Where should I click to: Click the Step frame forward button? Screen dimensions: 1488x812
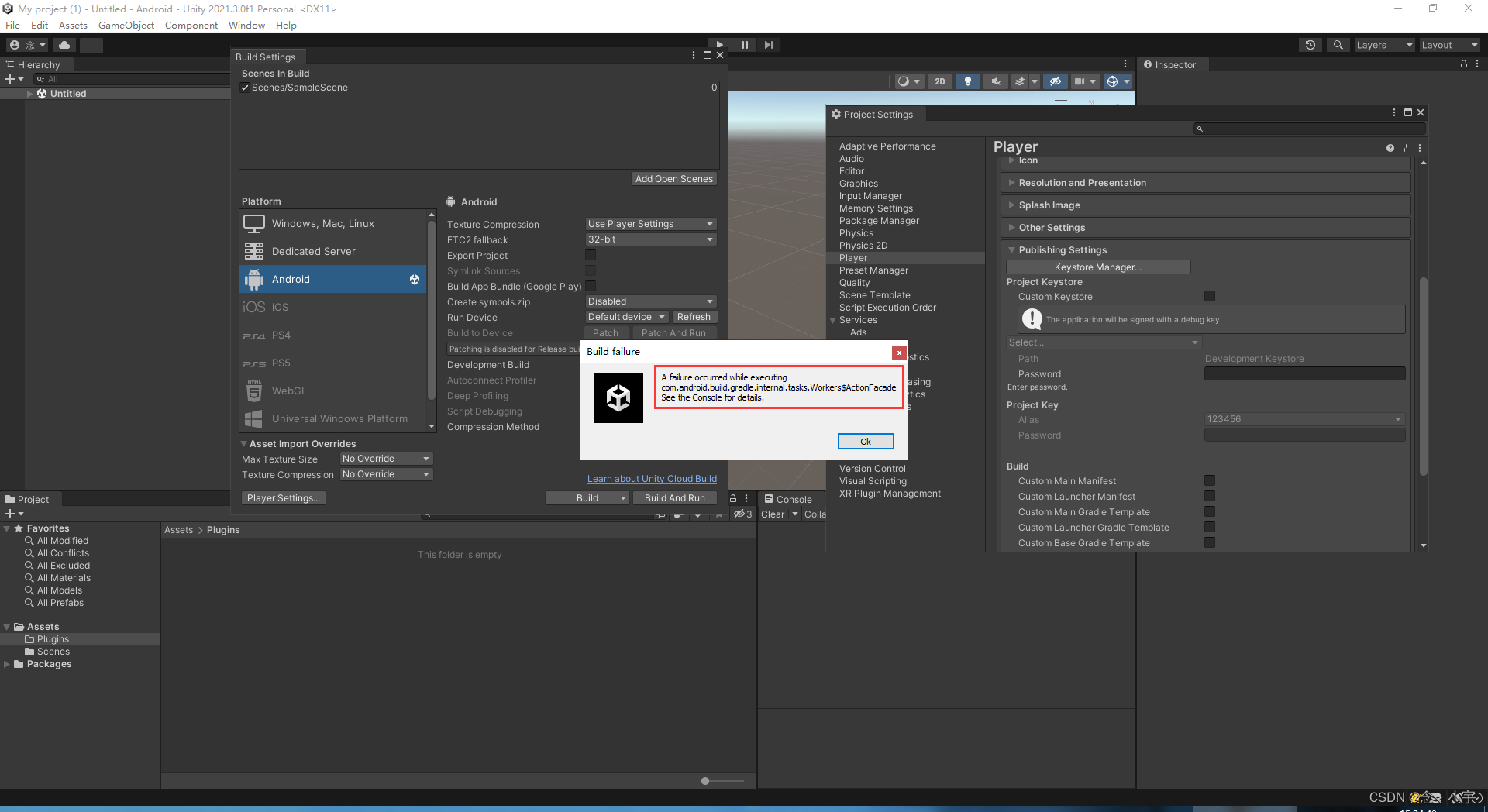point(768,45)
